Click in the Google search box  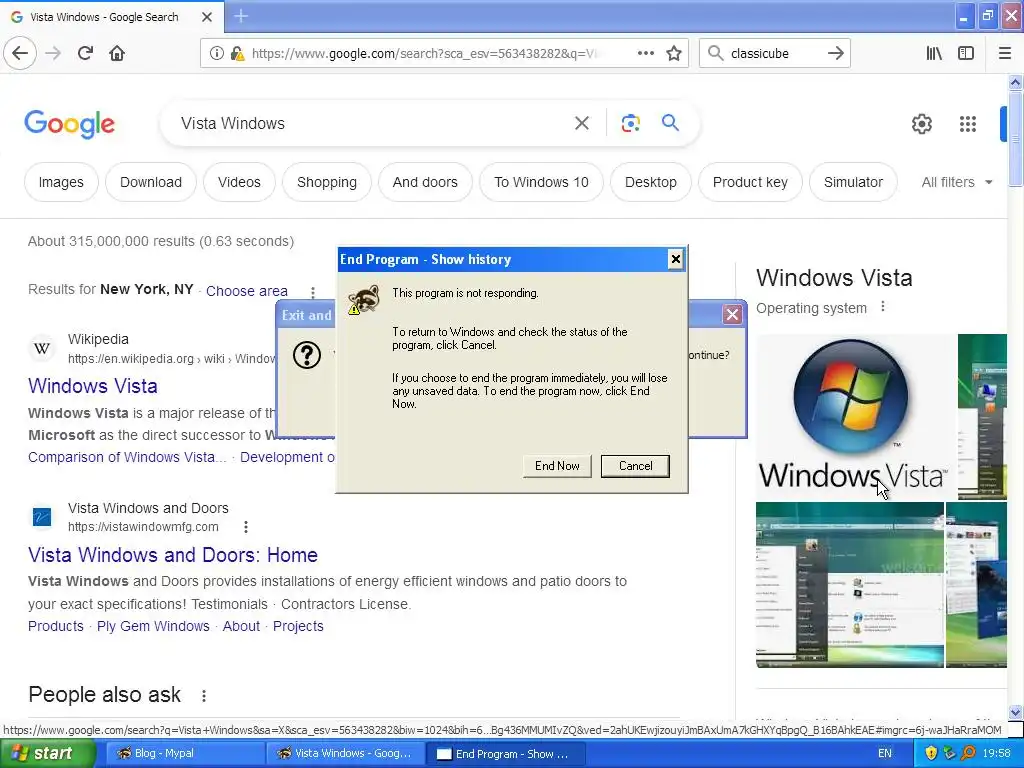tap(372, 123)
